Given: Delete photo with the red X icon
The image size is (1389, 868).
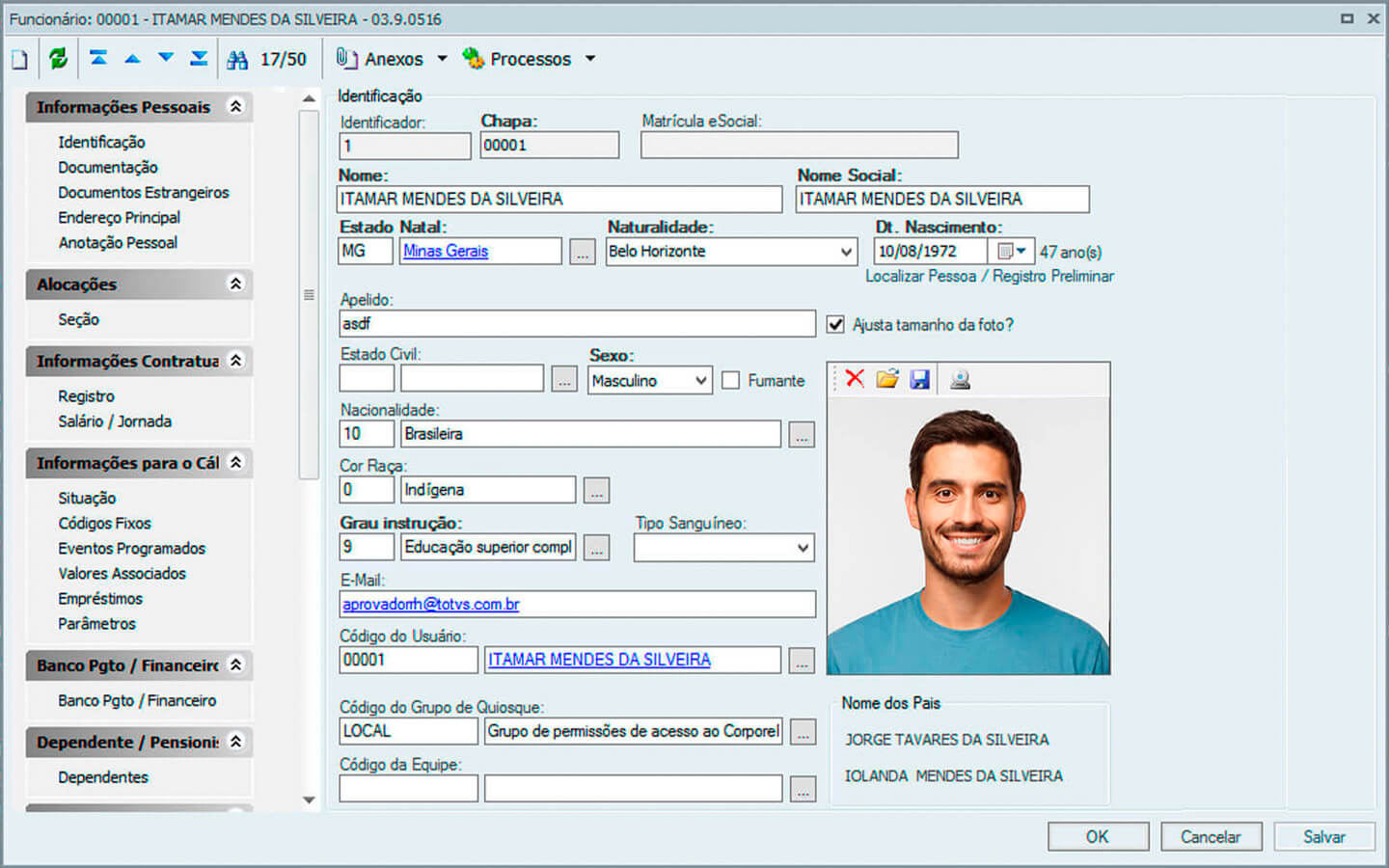Looking at the screenshot, I should tap(855, 379).
